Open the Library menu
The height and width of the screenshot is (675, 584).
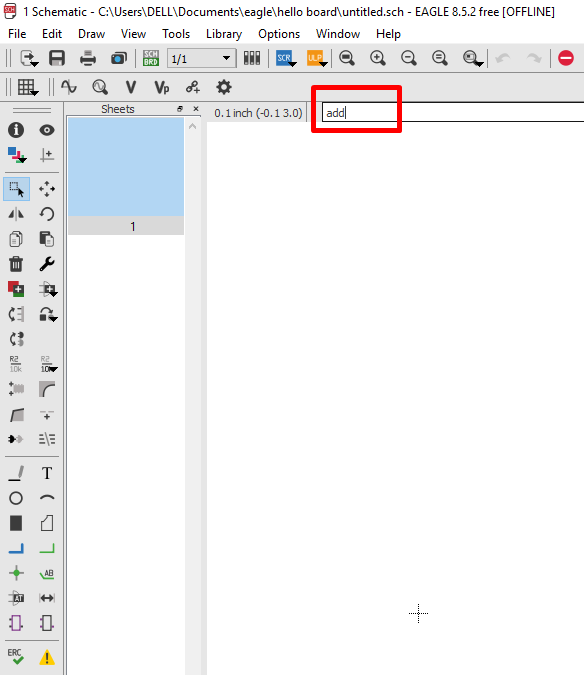[224, 34]
